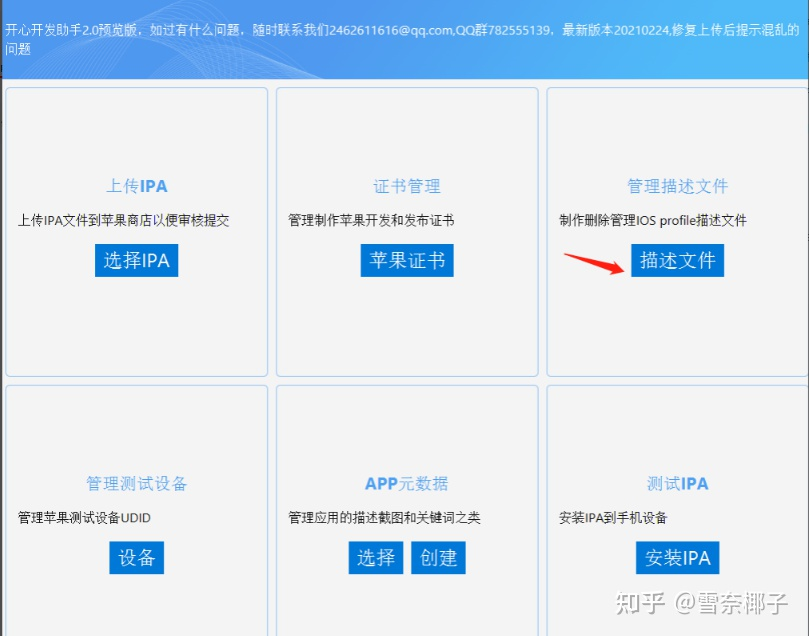Select the 上传IPA card title
The image size is (809, 636).
137,186
